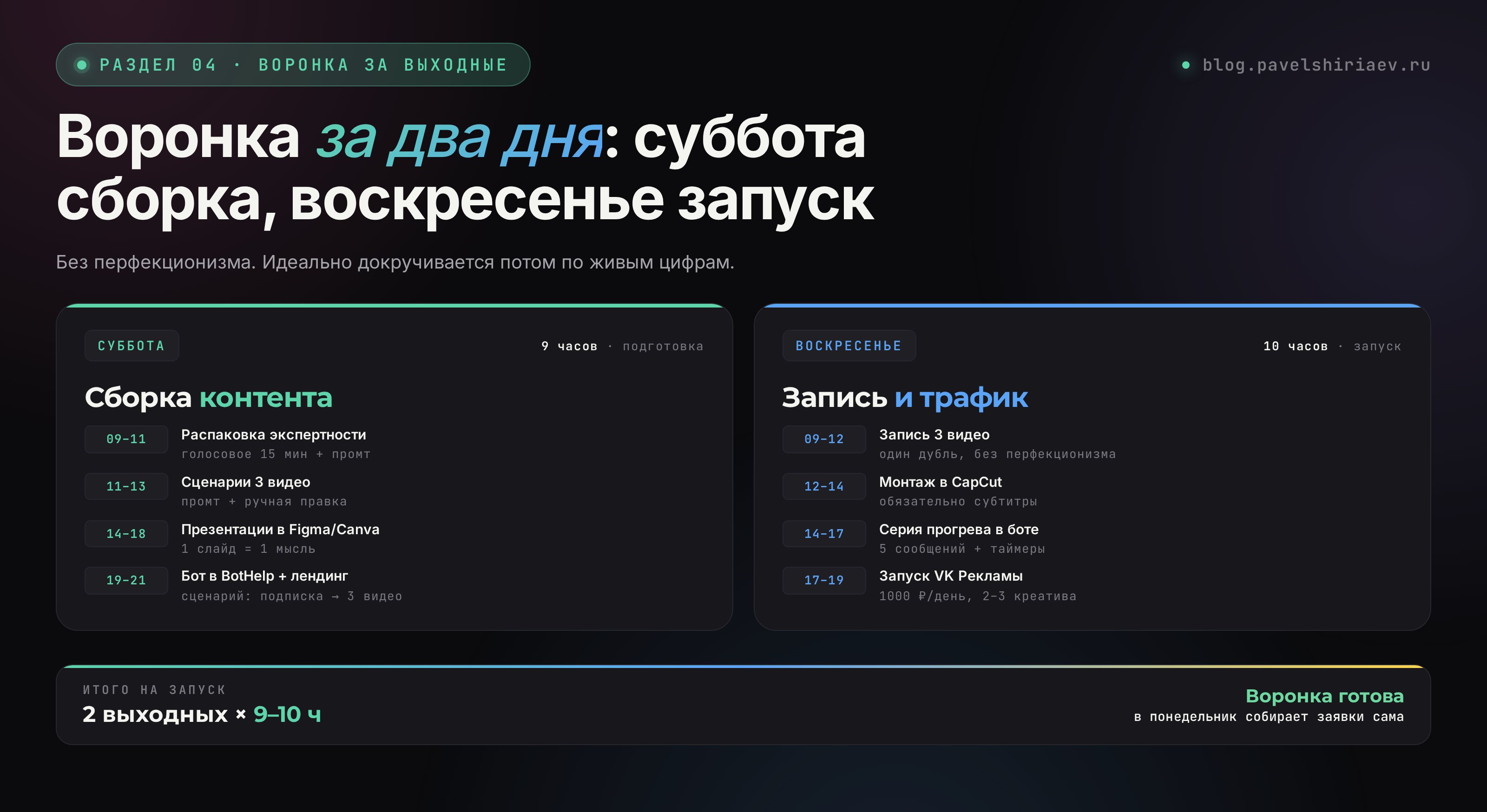Select the ВОСКРЕСЕНЬЕ tag
The image size is (1487, 812).
pos(849,346)
